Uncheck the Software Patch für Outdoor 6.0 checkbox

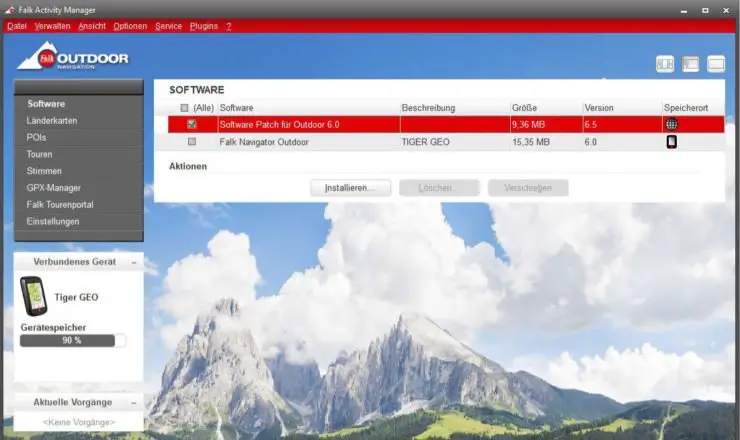[192, 124]
